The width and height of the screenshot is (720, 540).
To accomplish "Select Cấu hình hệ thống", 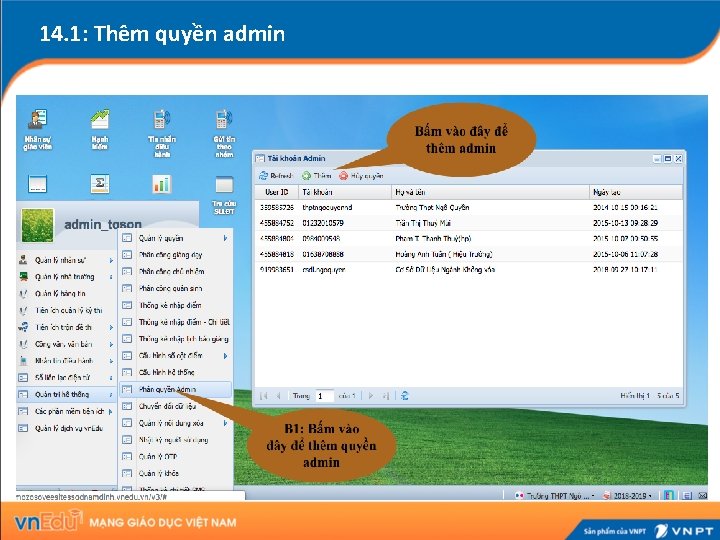I will coord(175,372).
